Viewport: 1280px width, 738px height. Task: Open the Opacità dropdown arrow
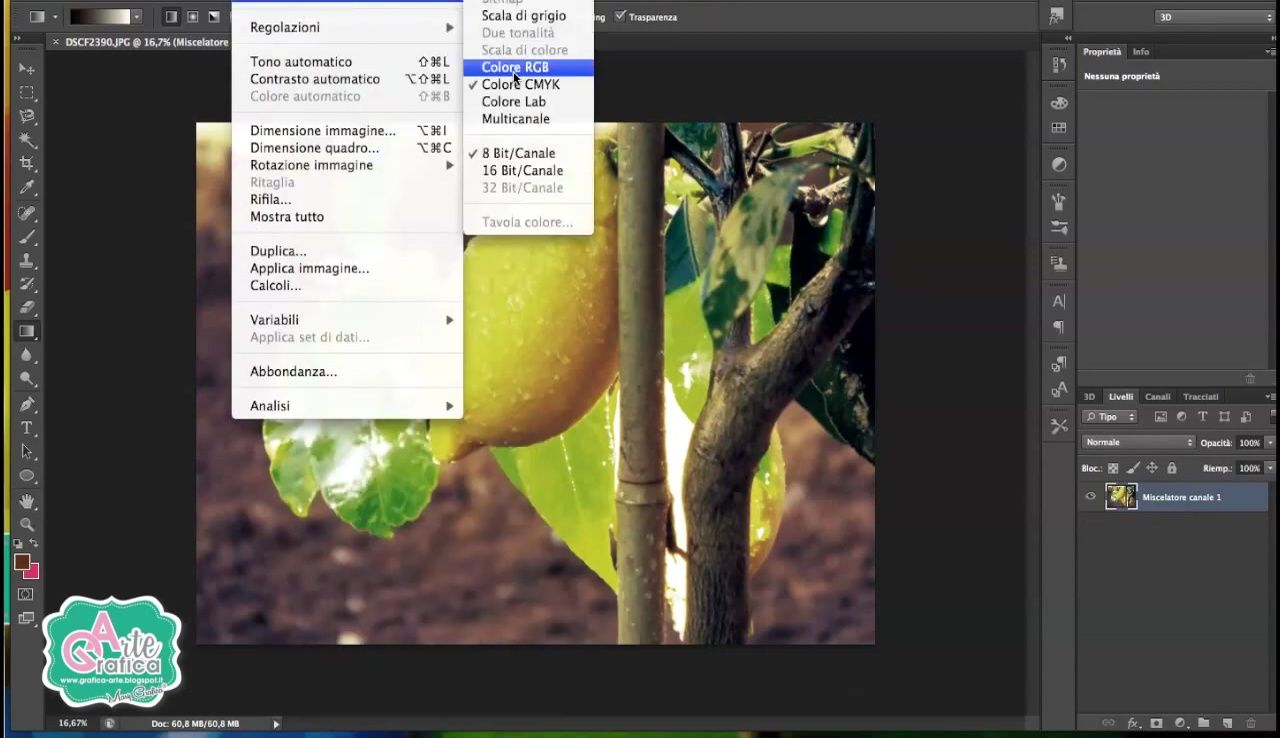pos(1270,442)
